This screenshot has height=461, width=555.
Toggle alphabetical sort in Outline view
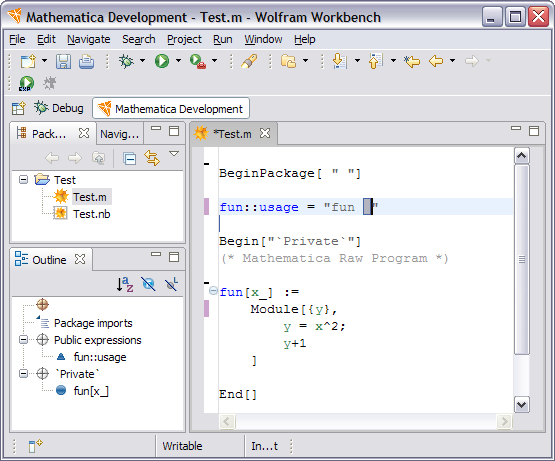click(125, 284)
